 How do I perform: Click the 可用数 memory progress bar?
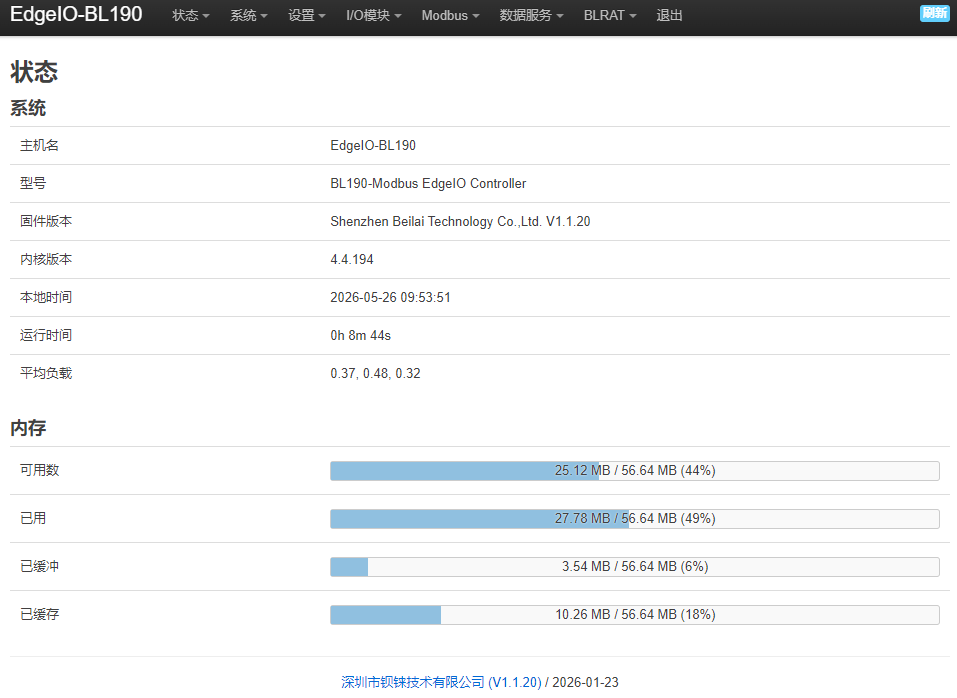pyautogui.click(x=635, y=470)
